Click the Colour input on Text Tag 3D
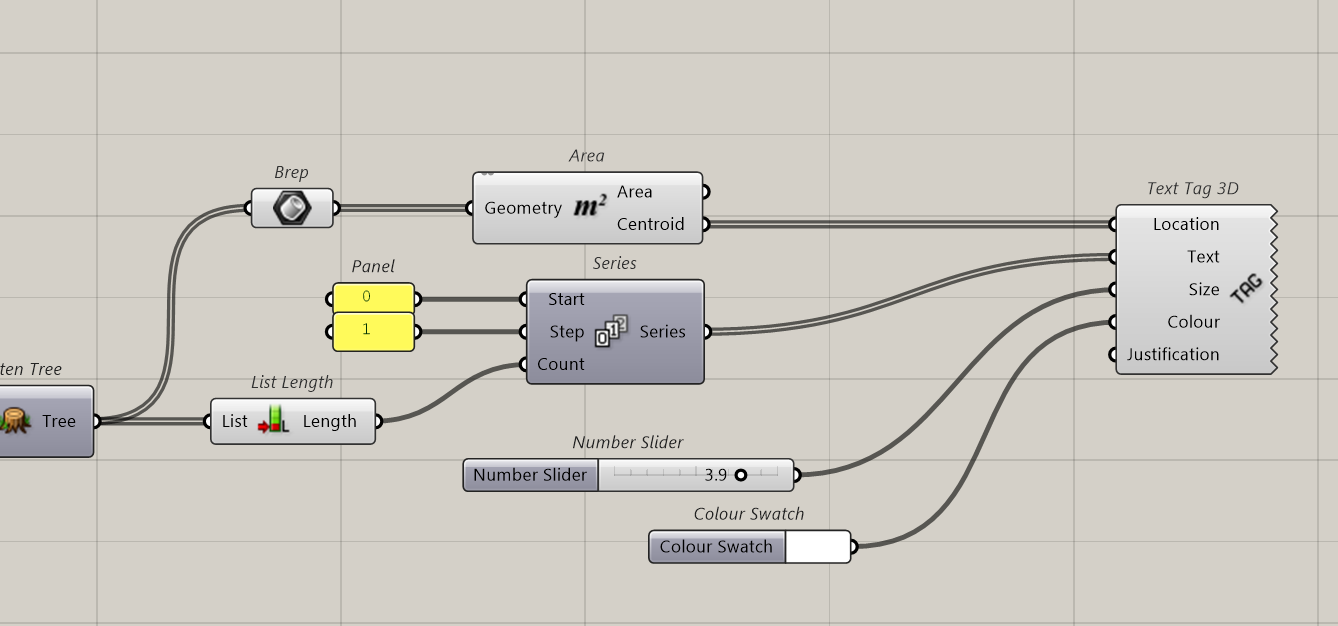1338x626 pixels. [1194, 322]
